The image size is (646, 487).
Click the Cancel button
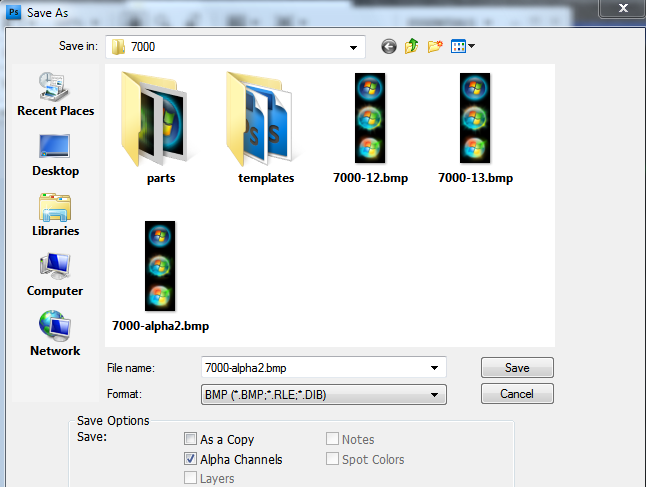(x=517, y=394)
